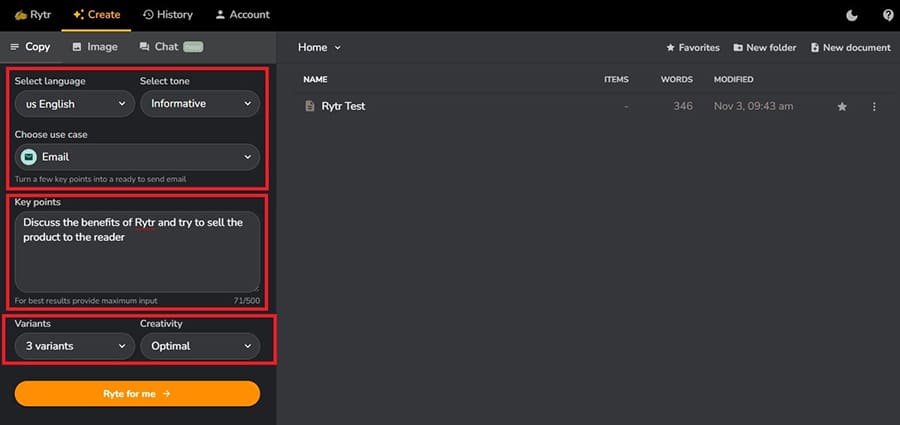900x425 pixels.
Task: Expand the Home folder dropdown
Action: pos(319,48)
